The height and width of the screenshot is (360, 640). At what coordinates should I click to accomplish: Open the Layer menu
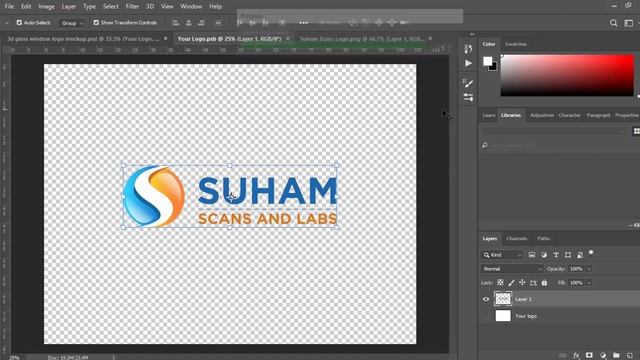(69, 7)
